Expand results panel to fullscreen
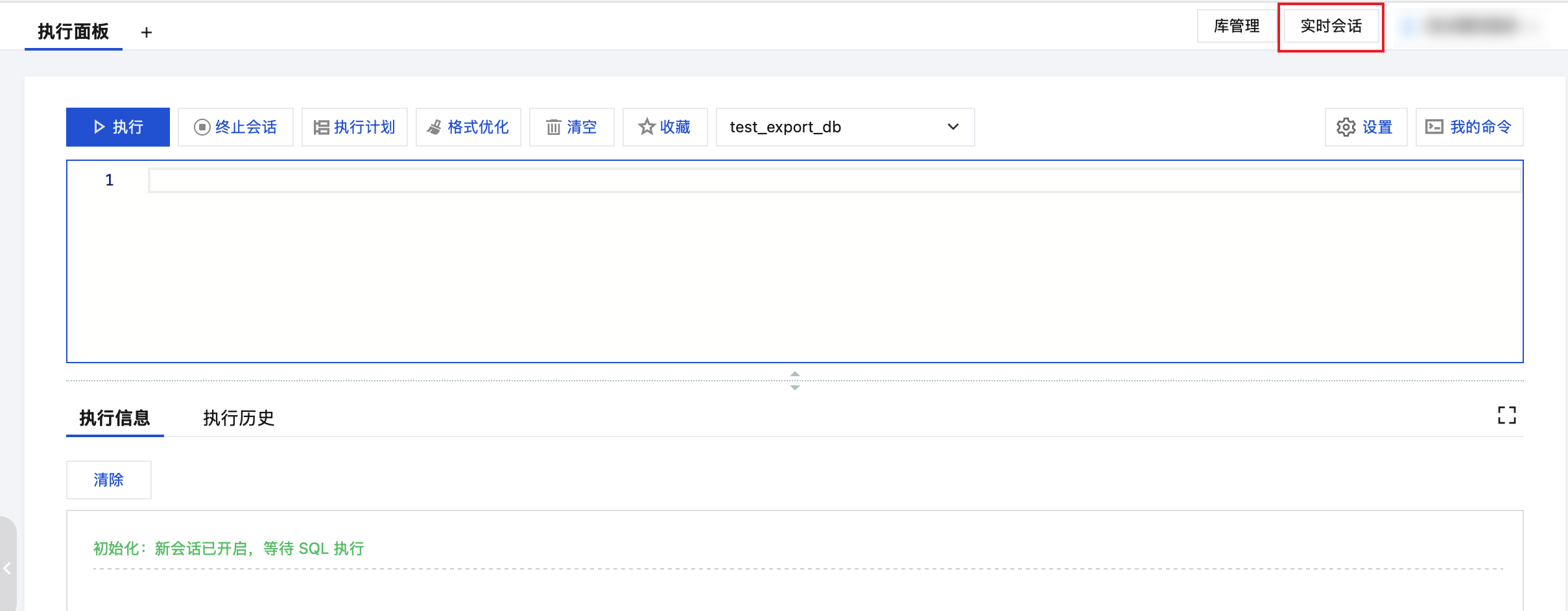 point(1507,415)
